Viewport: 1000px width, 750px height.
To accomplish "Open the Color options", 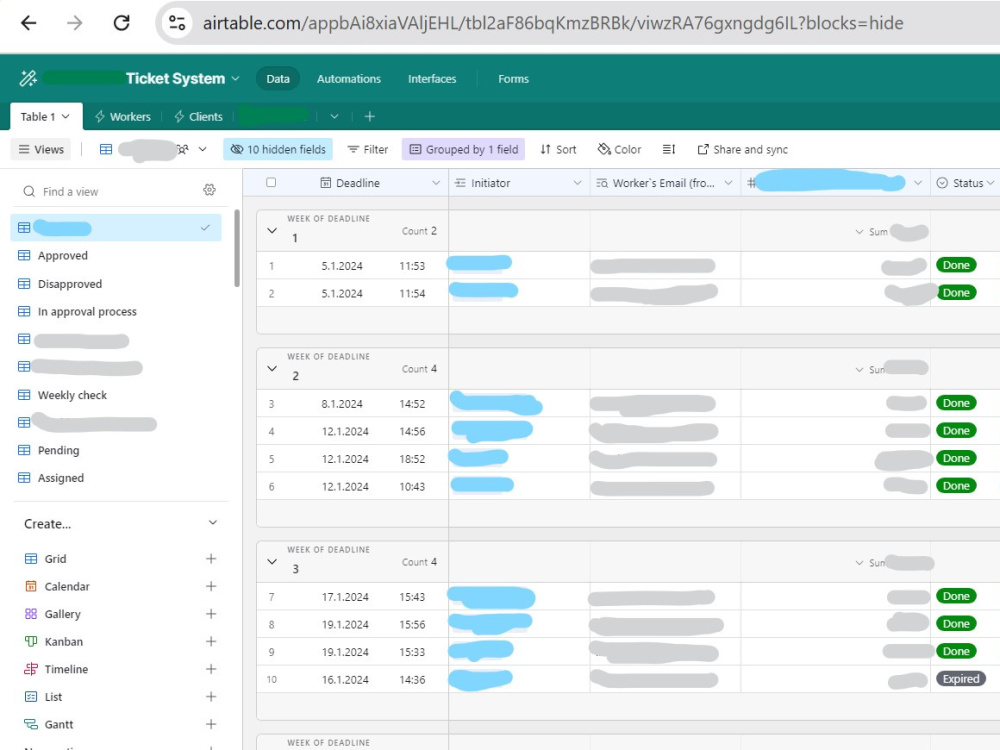I will coord(619,149).
